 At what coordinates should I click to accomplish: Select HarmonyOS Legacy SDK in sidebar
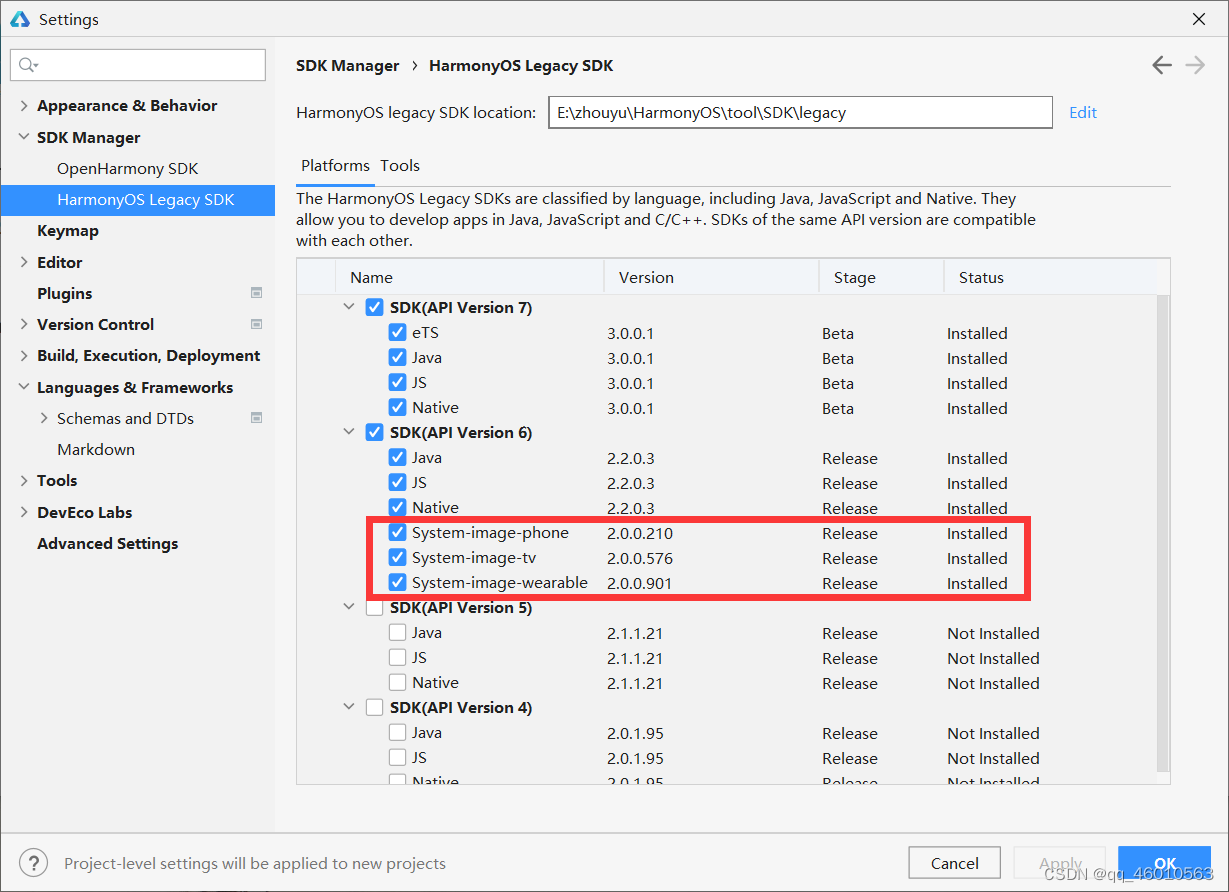tap(137, 200)
